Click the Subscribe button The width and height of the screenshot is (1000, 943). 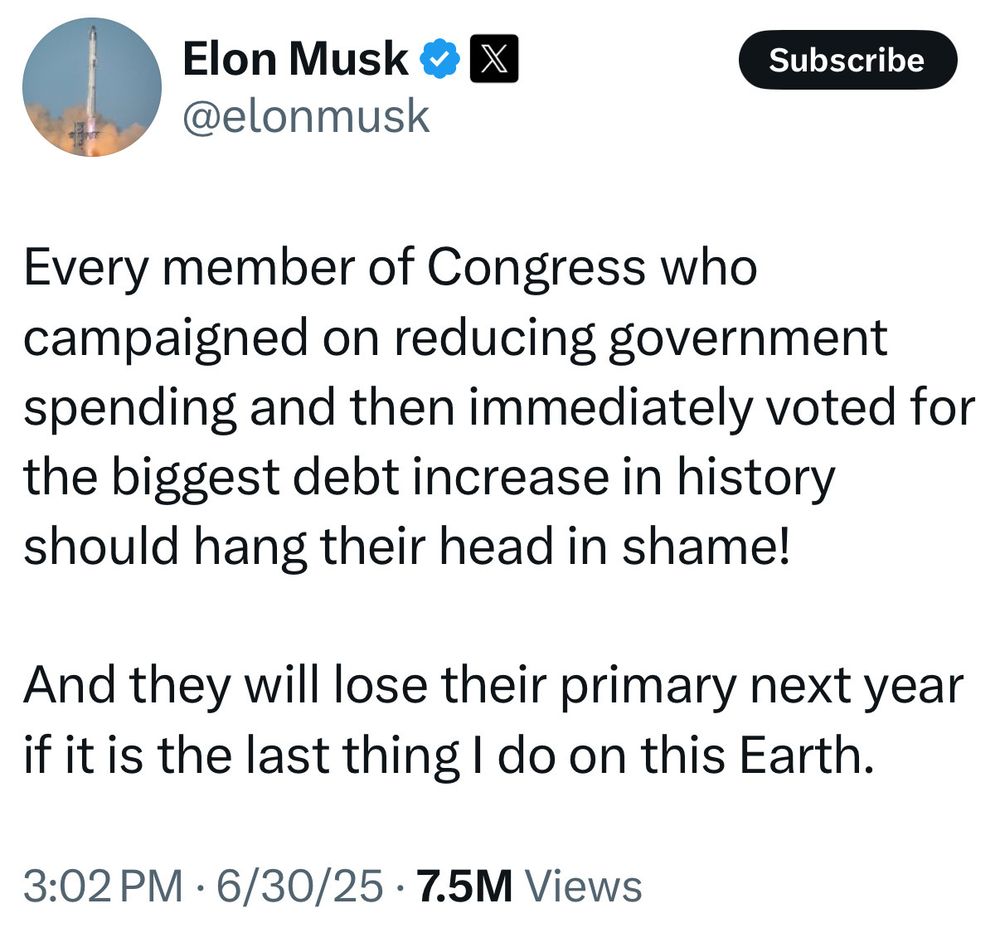click(848, 60)
